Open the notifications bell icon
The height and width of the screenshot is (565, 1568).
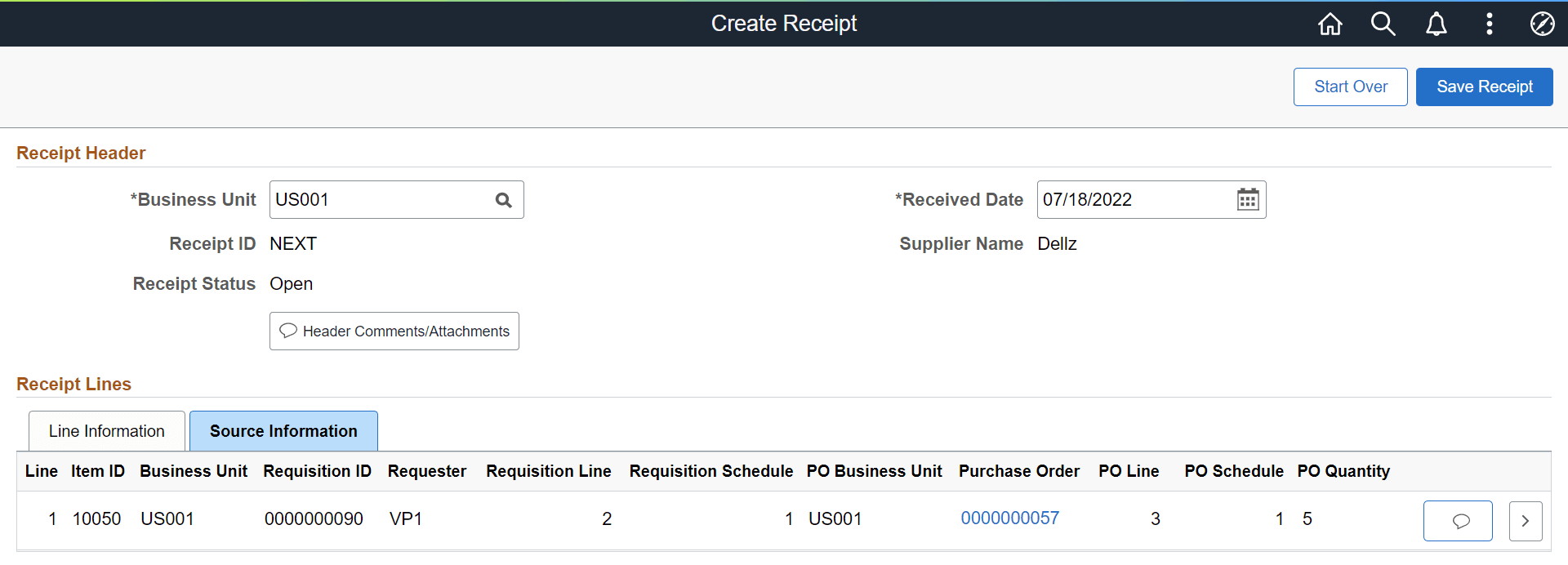1436,24
